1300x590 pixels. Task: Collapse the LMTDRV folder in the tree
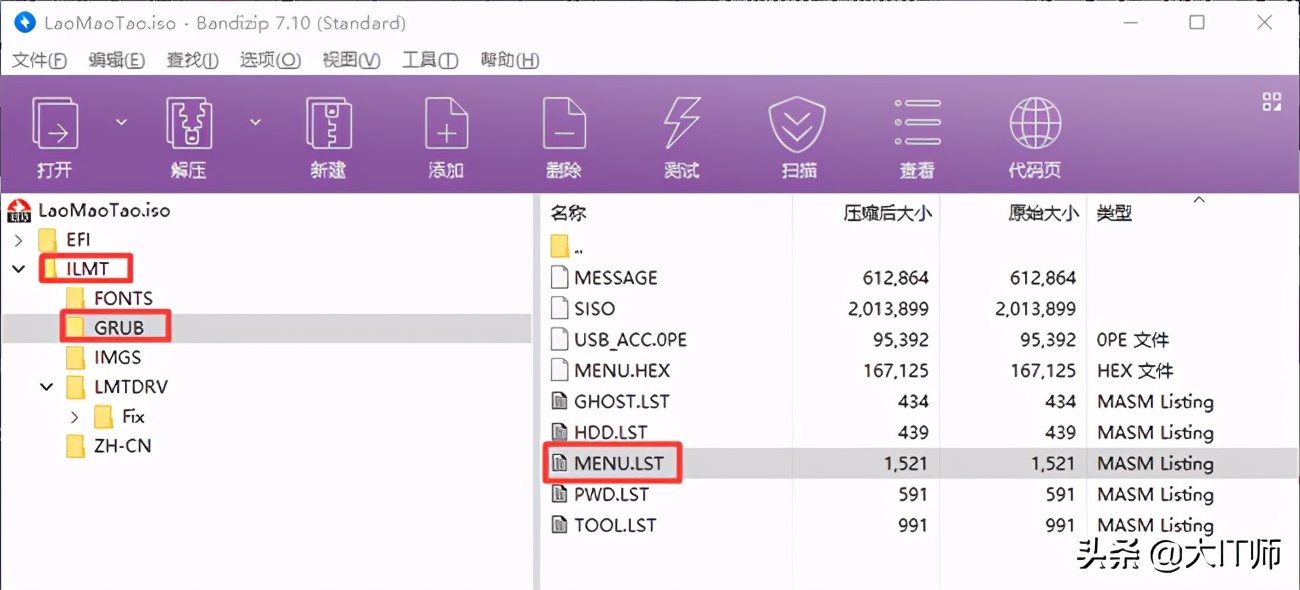coord(45,387)
